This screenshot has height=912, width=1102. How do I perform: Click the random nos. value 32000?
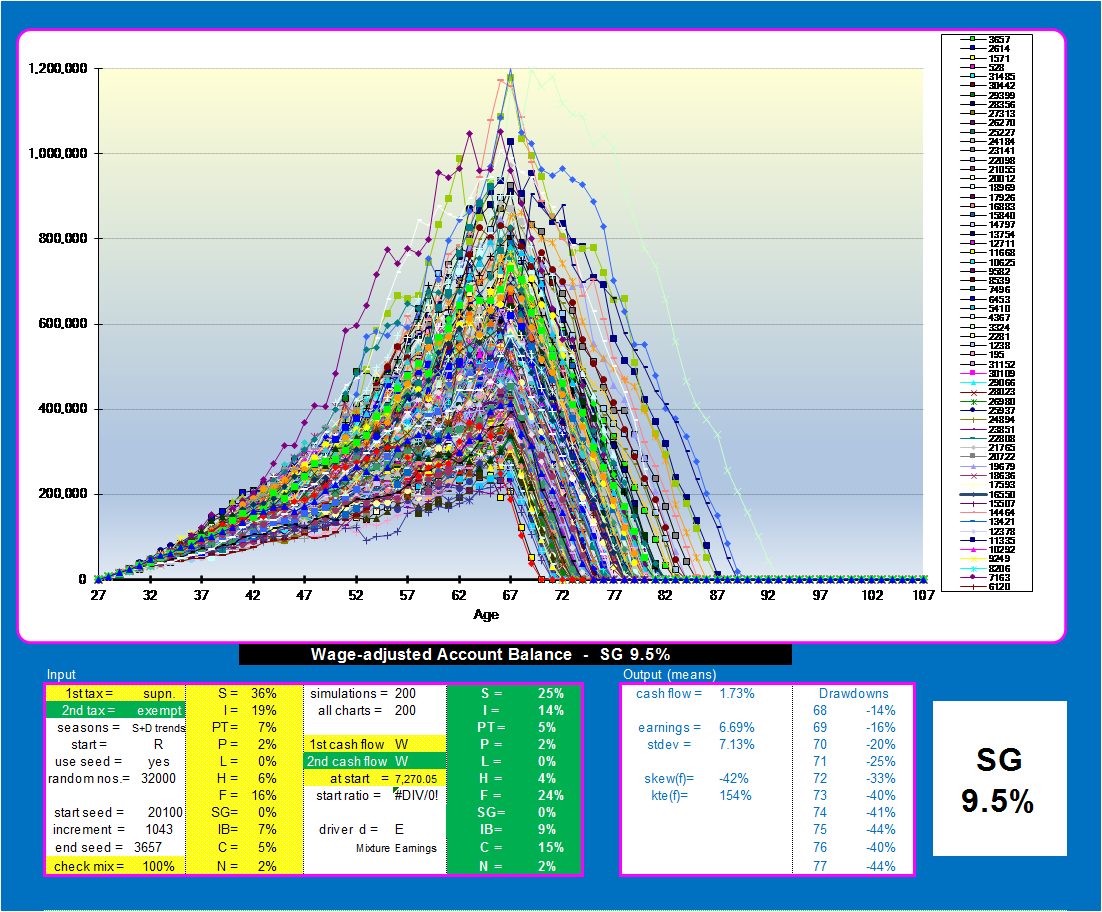coord(159,779)
